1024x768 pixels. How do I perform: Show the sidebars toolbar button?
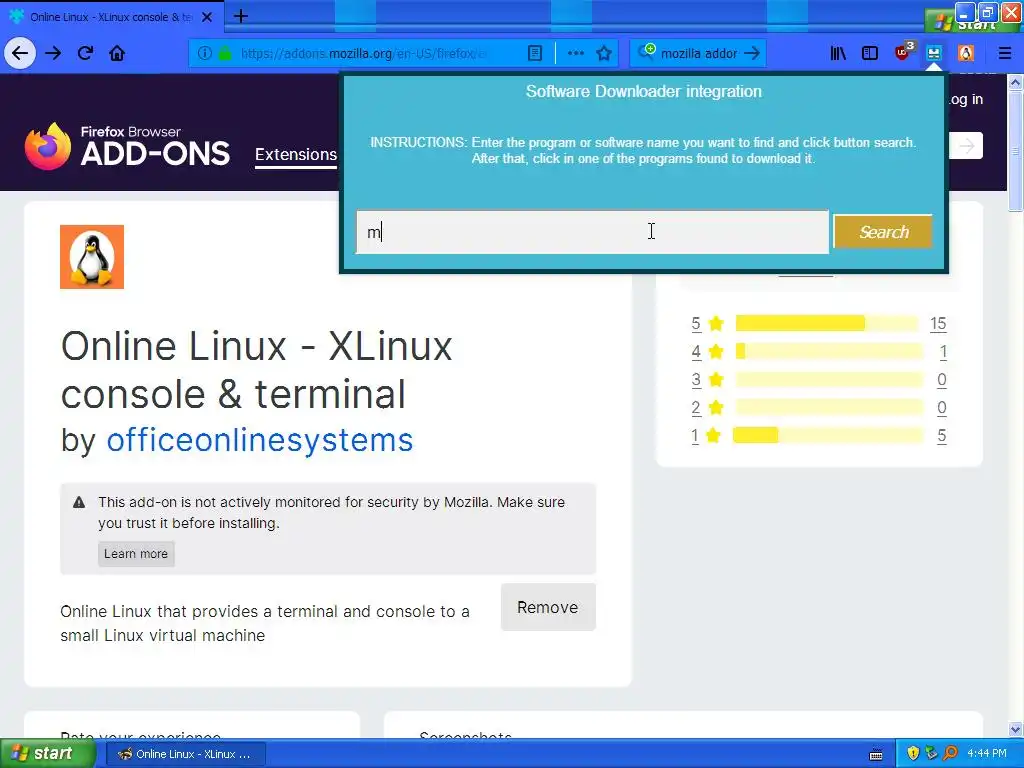(x=870, y=53)
